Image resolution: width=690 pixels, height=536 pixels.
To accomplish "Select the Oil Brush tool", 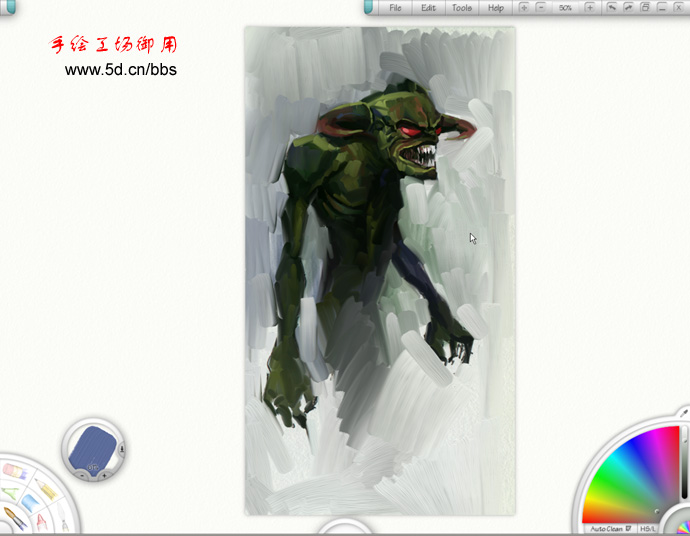I will coord(15,518).
